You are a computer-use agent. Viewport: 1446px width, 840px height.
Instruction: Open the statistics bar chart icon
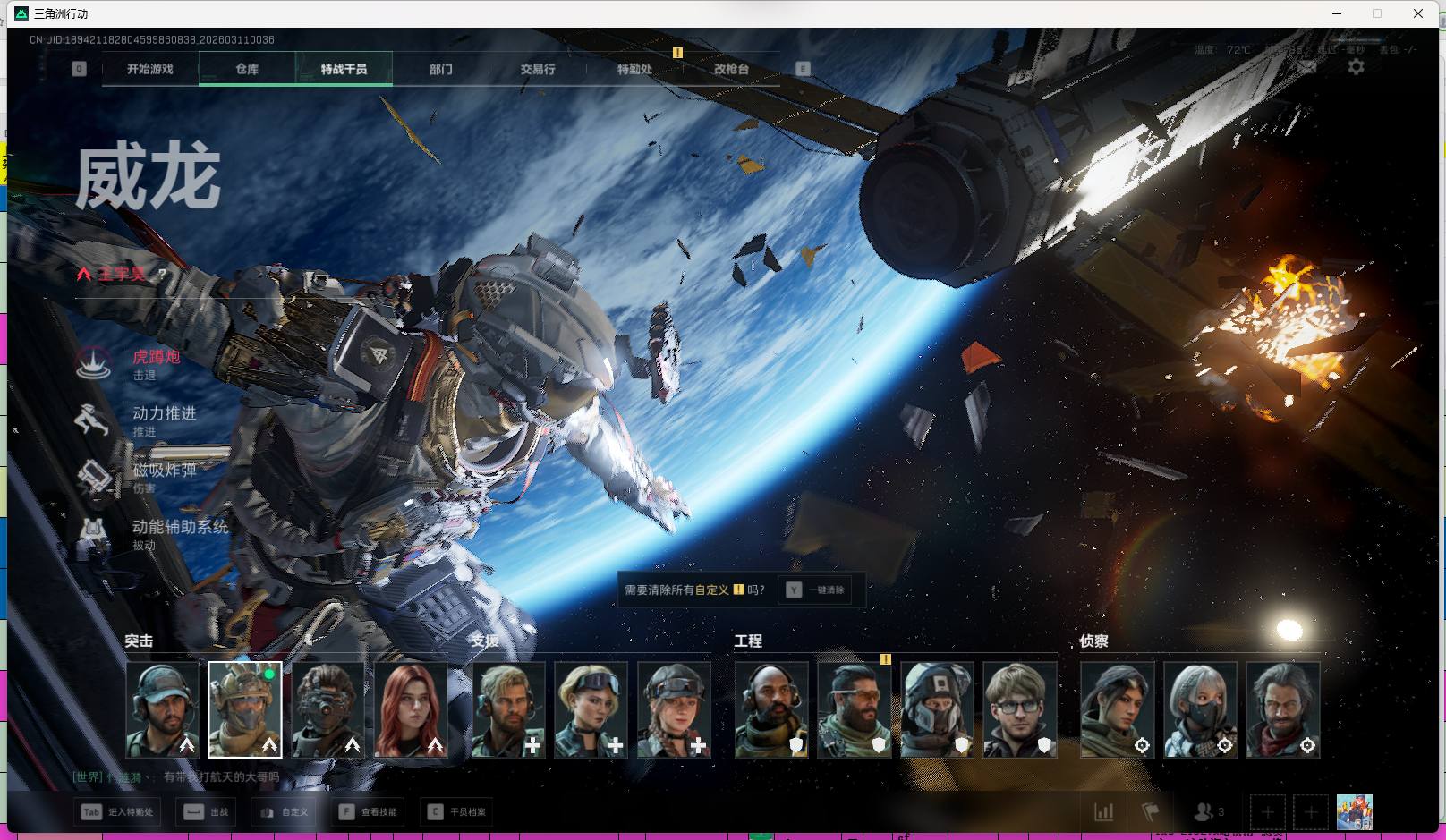(x=1104, y=812)
